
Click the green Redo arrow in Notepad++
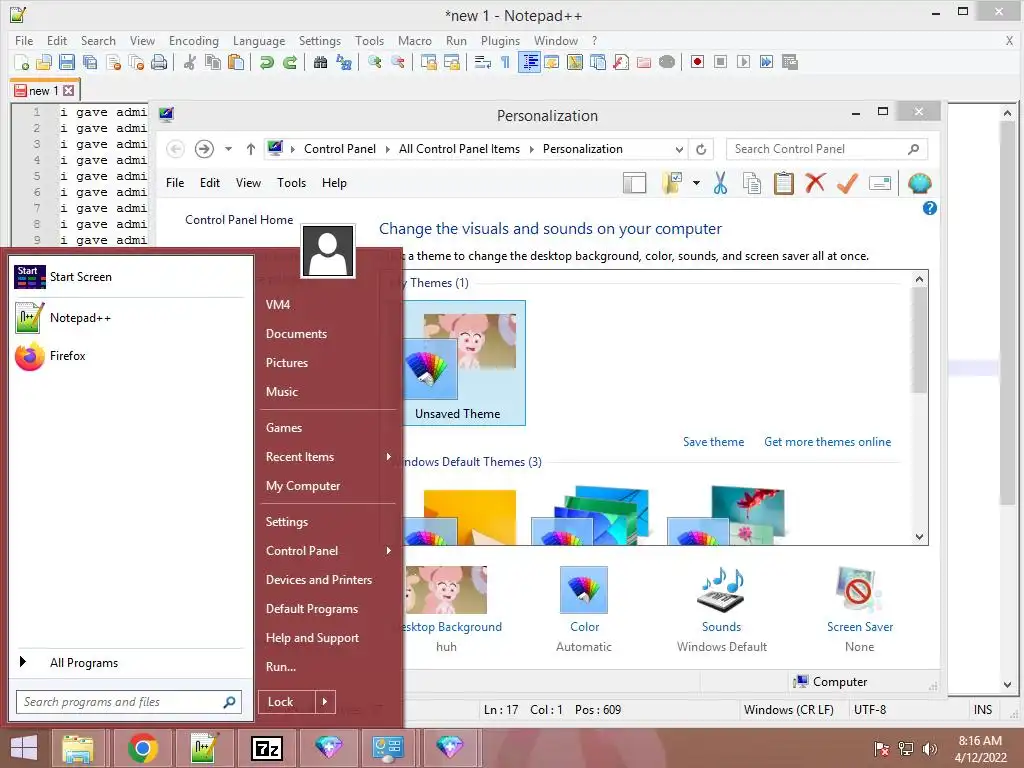290,62
